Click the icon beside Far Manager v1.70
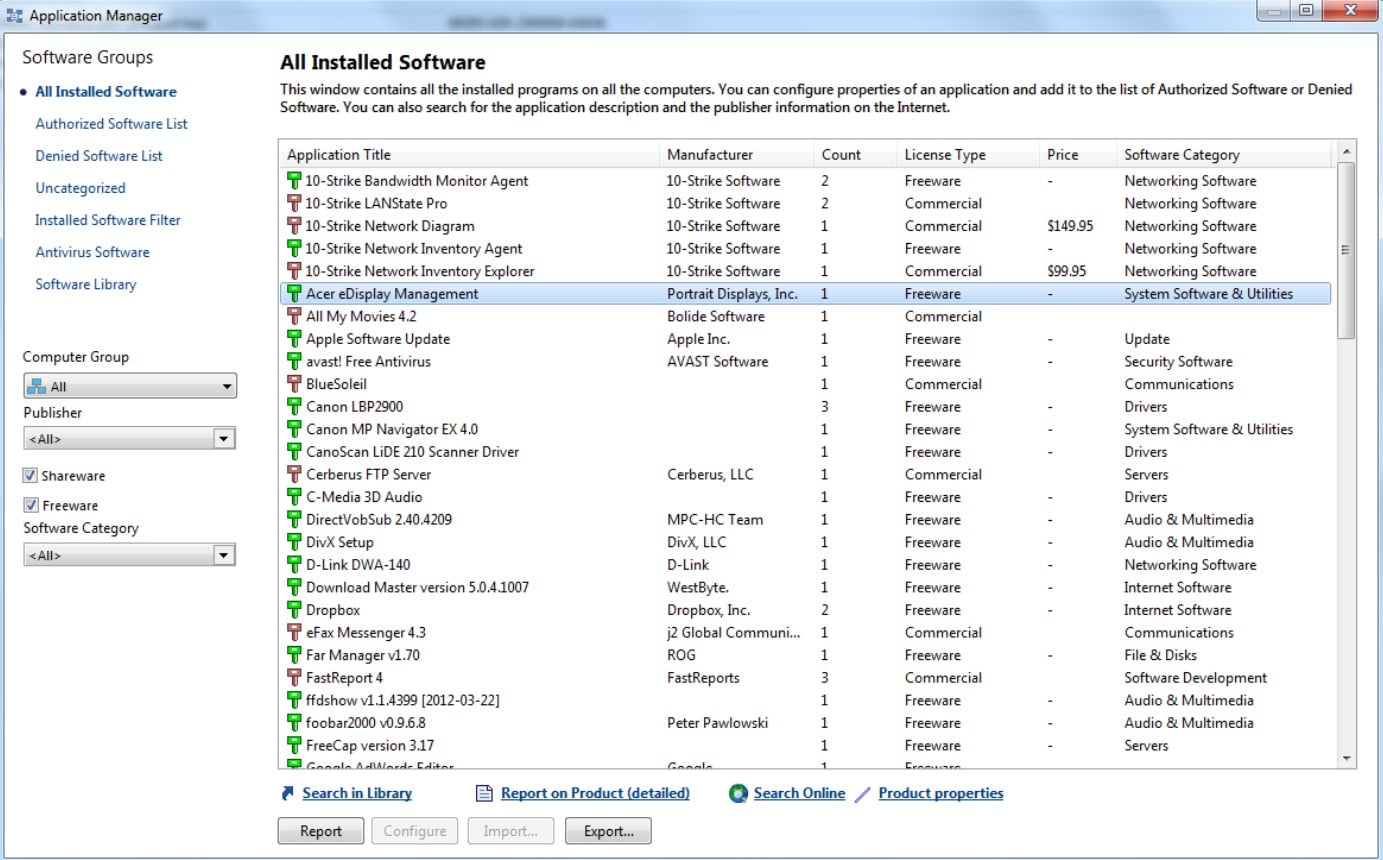This screenshot has height=860, width=1383. (294, 655)
